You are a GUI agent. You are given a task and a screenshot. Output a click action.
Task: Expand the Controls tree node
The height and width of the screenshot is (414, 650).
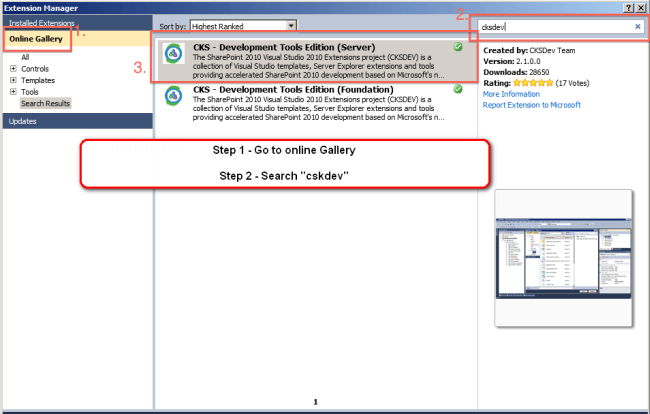click(x=13, y=68)
